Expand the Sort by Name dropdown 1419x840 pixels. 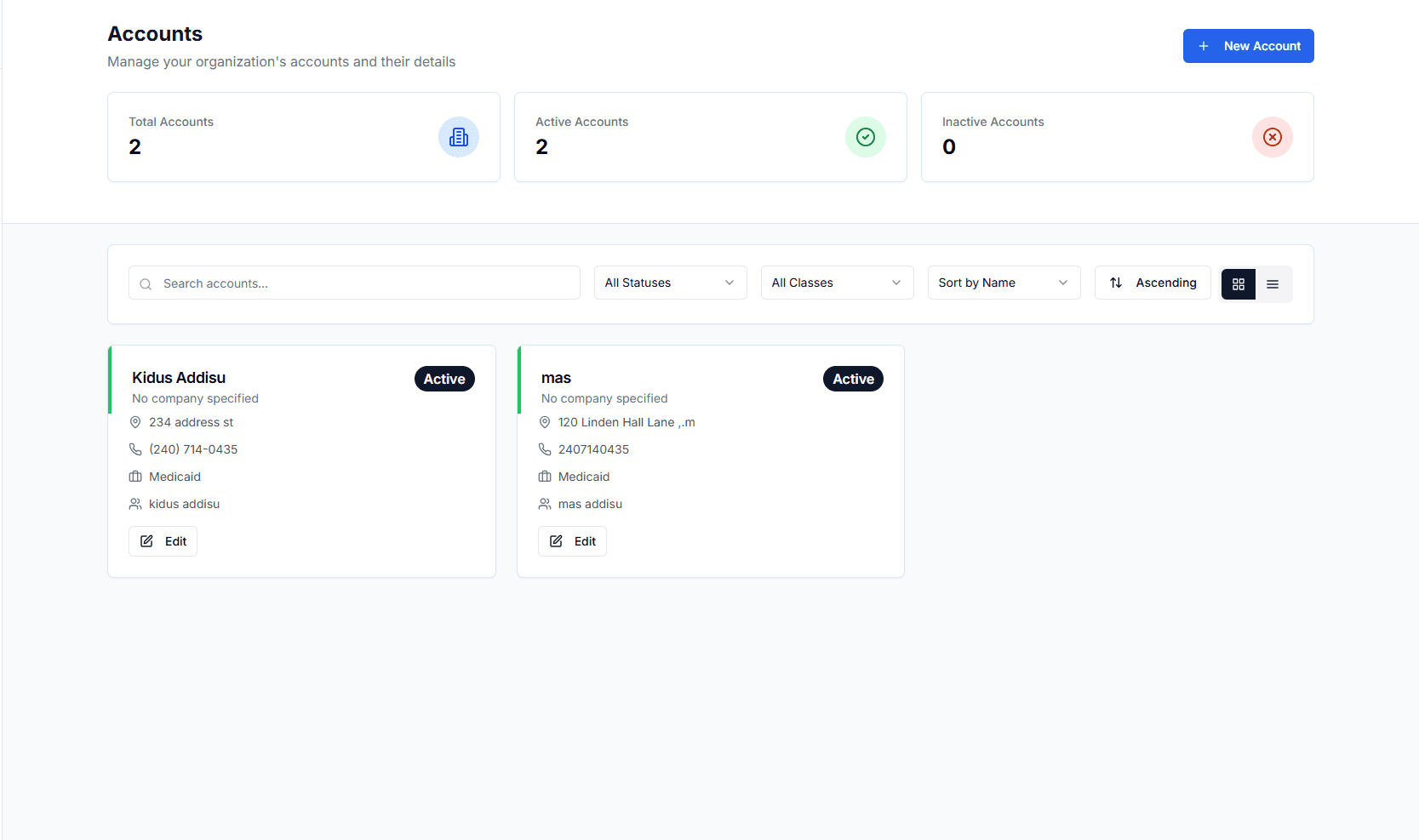1004,283
